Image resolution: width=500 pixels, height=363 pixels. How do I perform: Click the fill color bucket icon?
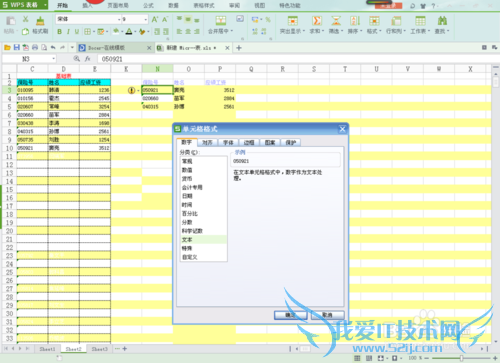coord(116,31)
